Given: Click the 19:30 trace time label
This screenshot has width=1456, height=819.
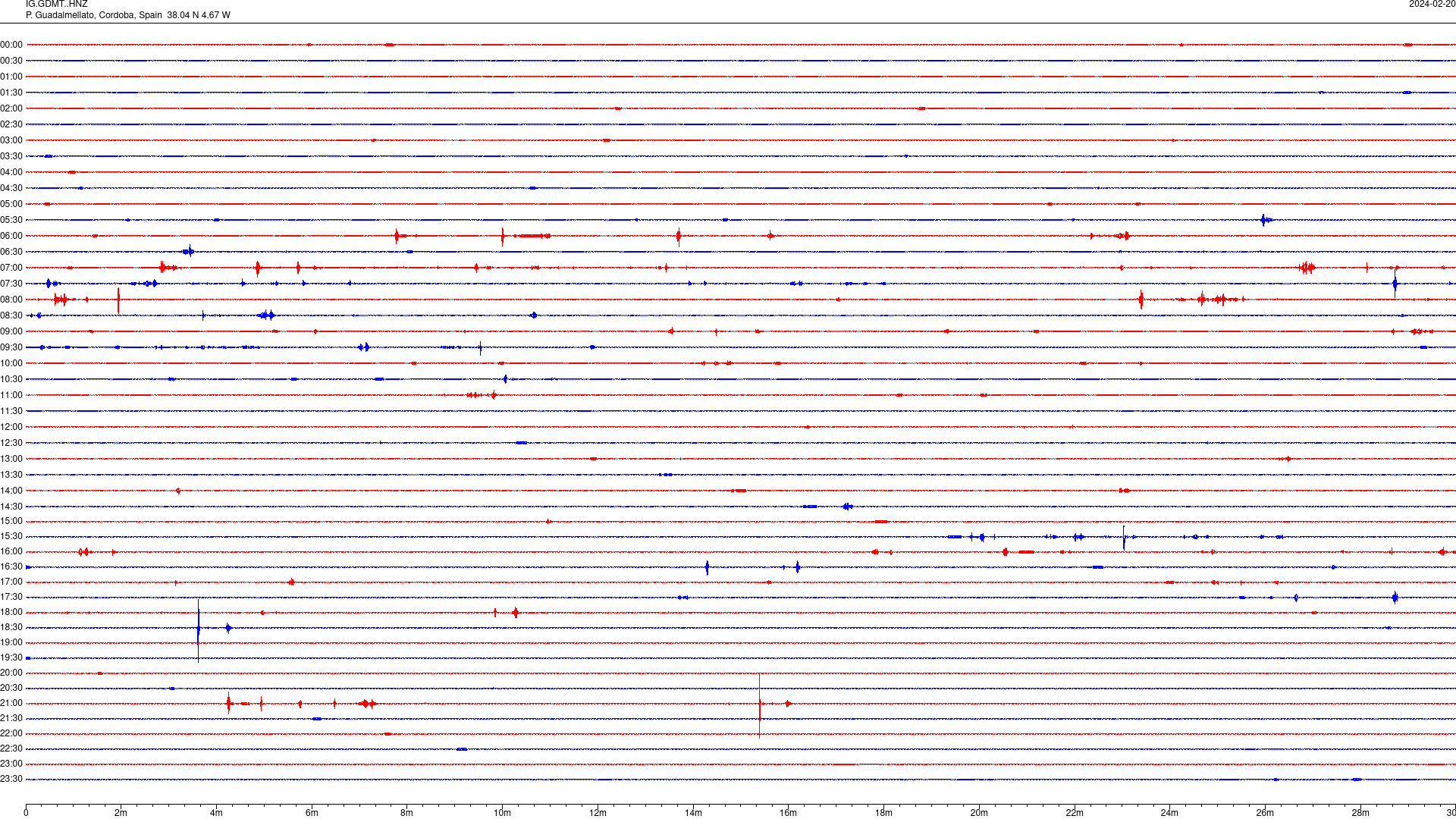Looking at the screenshot, I should coord(11,657).
